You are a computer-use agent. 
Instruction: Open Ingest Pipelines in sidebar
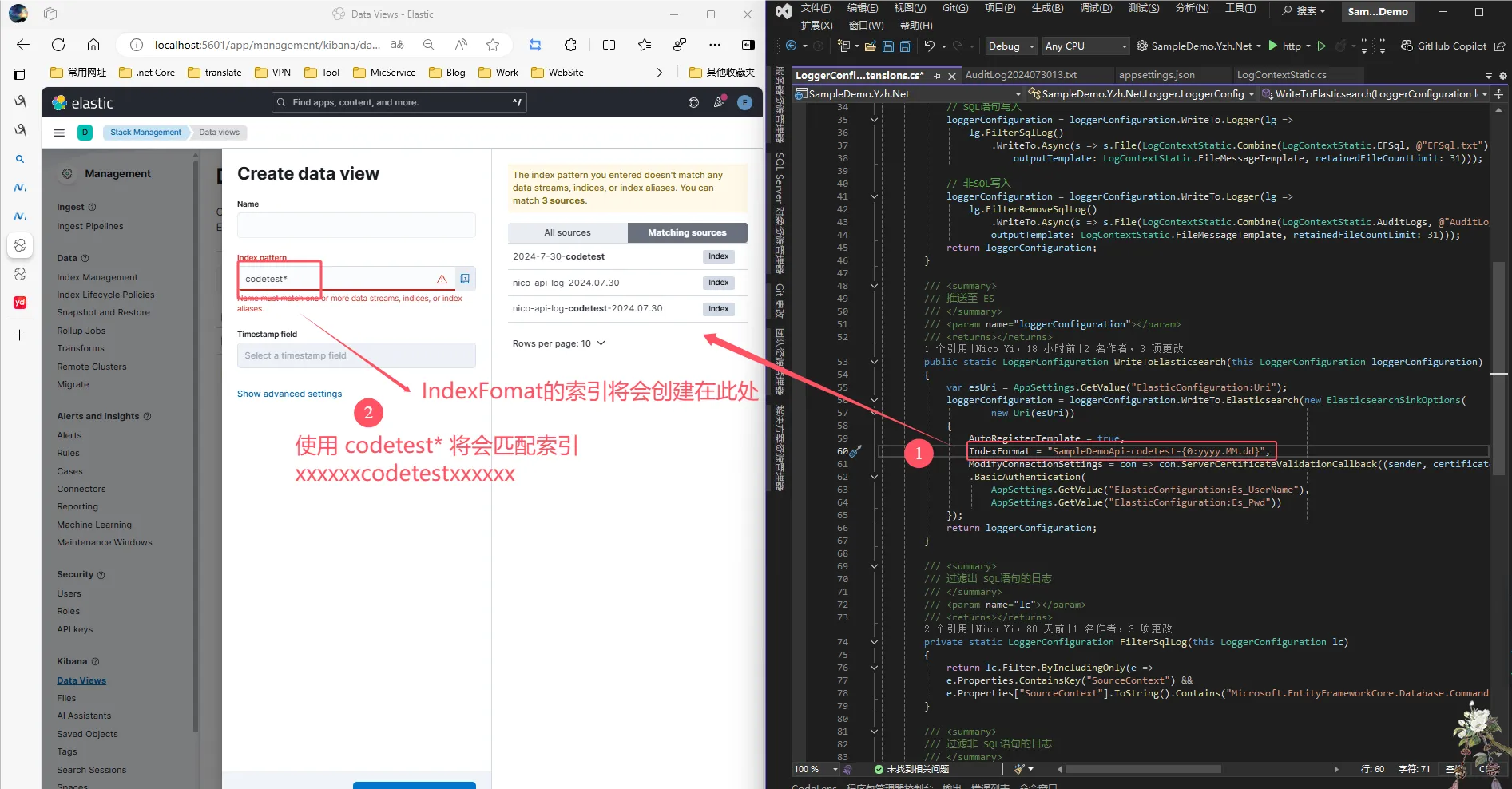coord(90,226)
